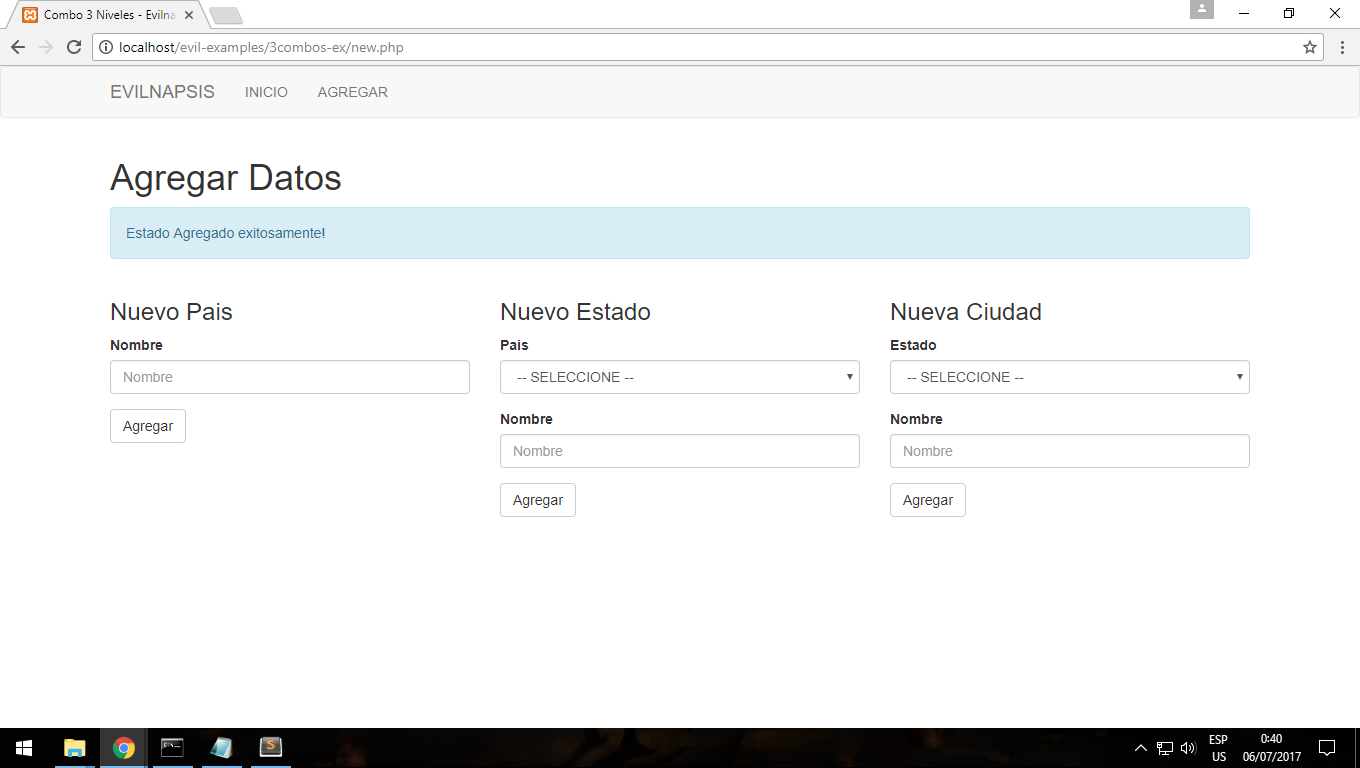The width and height of the screenshot is (1360, 768).
Task: Click the EVILNAPSIS brand link
Action: [162, 92]
